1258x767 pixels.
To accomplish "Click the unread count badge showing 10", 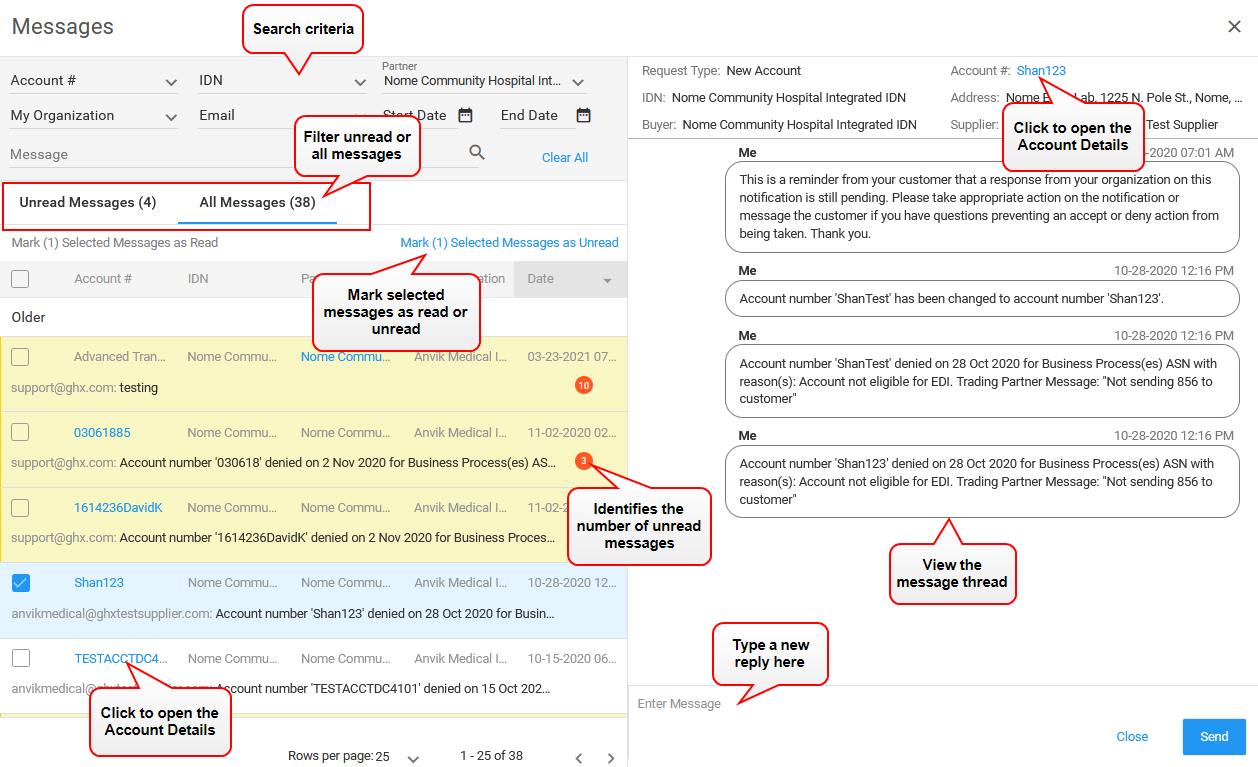I will [584, 384].
